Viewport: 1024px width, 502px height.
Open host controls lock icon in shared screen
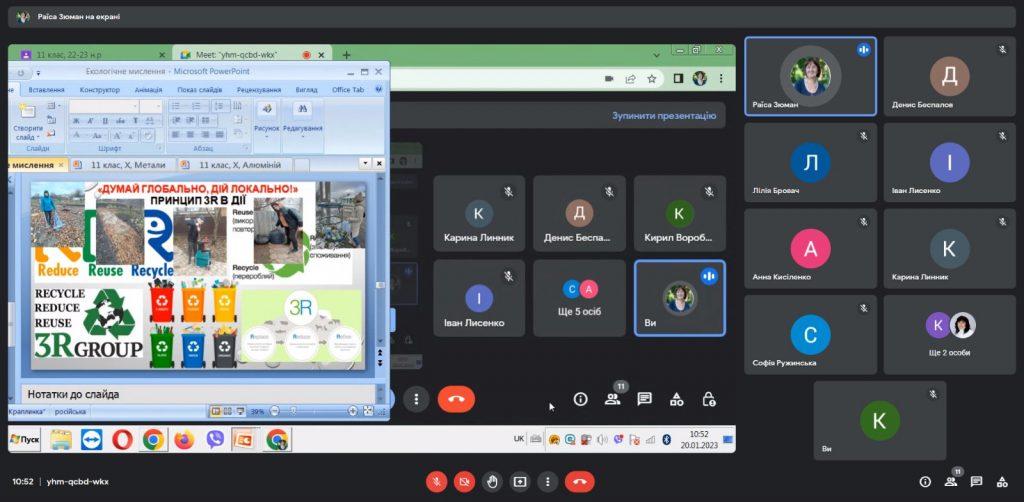pyautogui.click(x=709, y=399)
